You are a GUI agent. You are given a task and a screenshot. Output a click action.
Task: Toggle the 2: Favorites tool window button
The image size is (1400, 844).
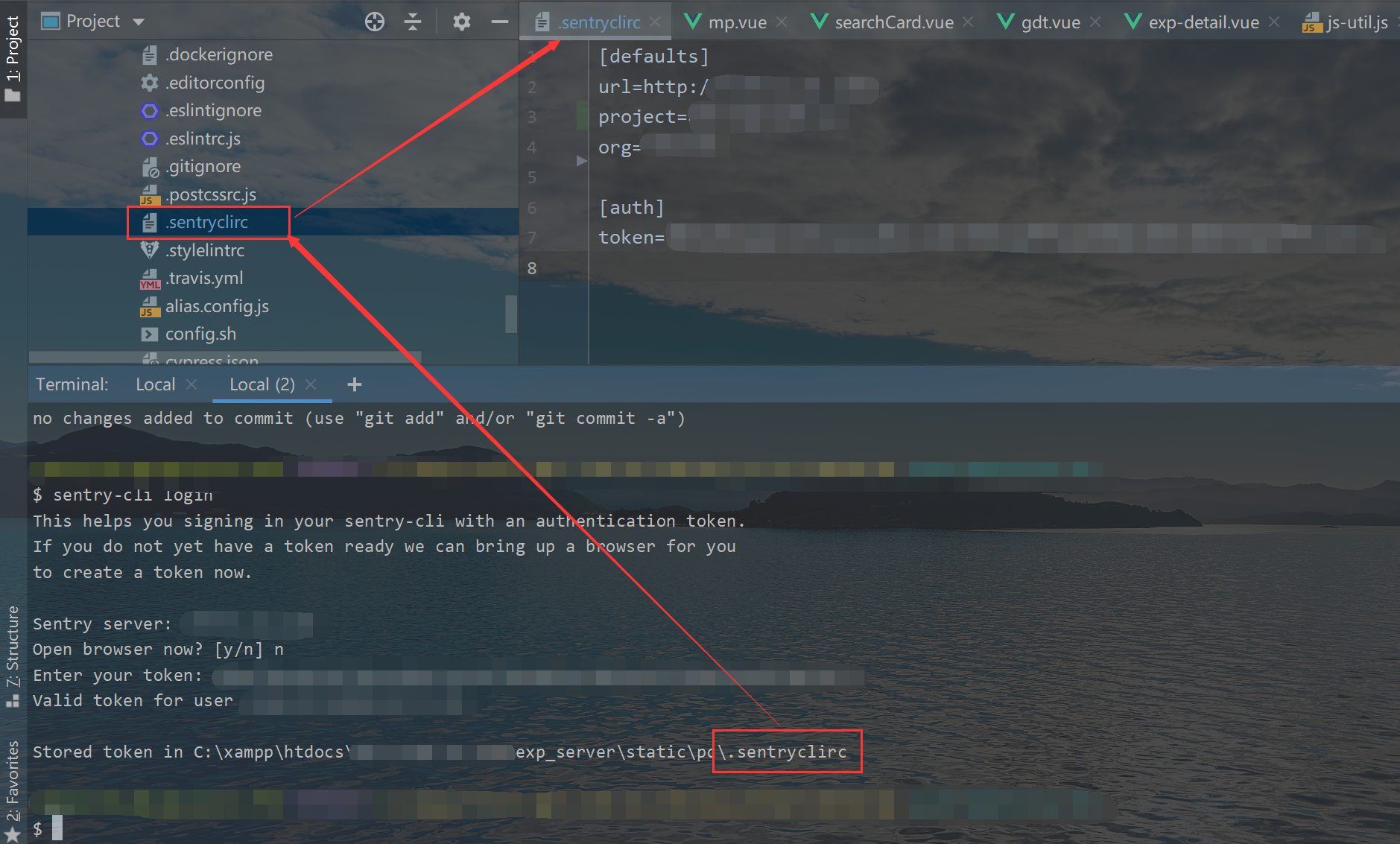13,791
